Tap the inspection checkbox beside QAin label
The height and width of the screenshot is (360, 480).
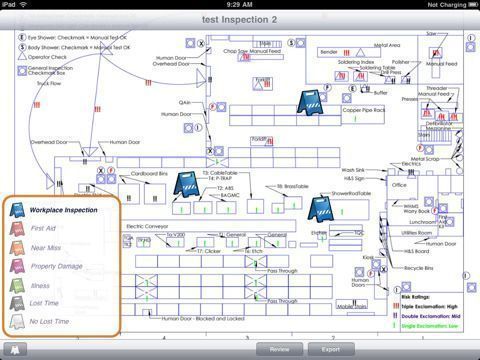tap(221, 107)
